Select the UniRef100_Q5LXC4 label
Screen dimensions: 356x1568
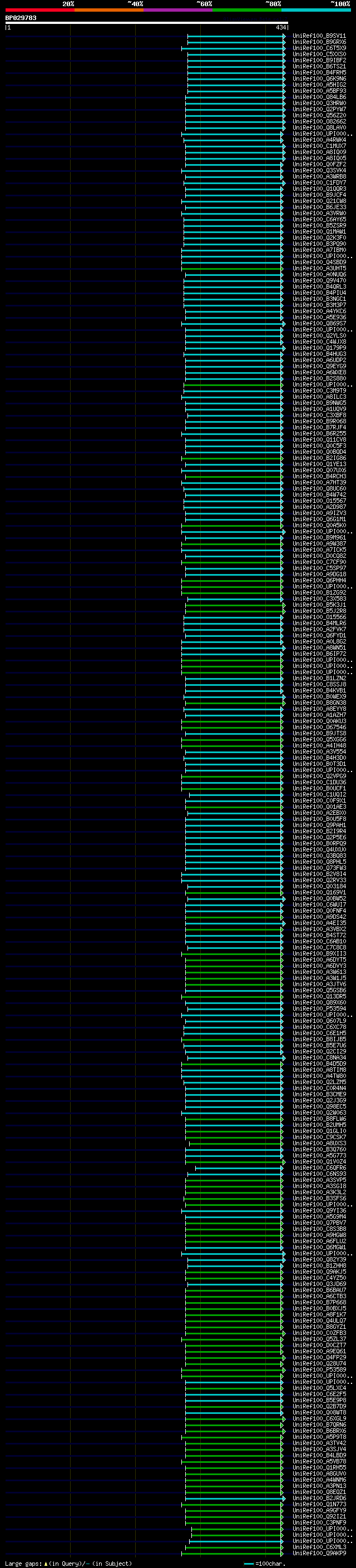(319, 1388)
